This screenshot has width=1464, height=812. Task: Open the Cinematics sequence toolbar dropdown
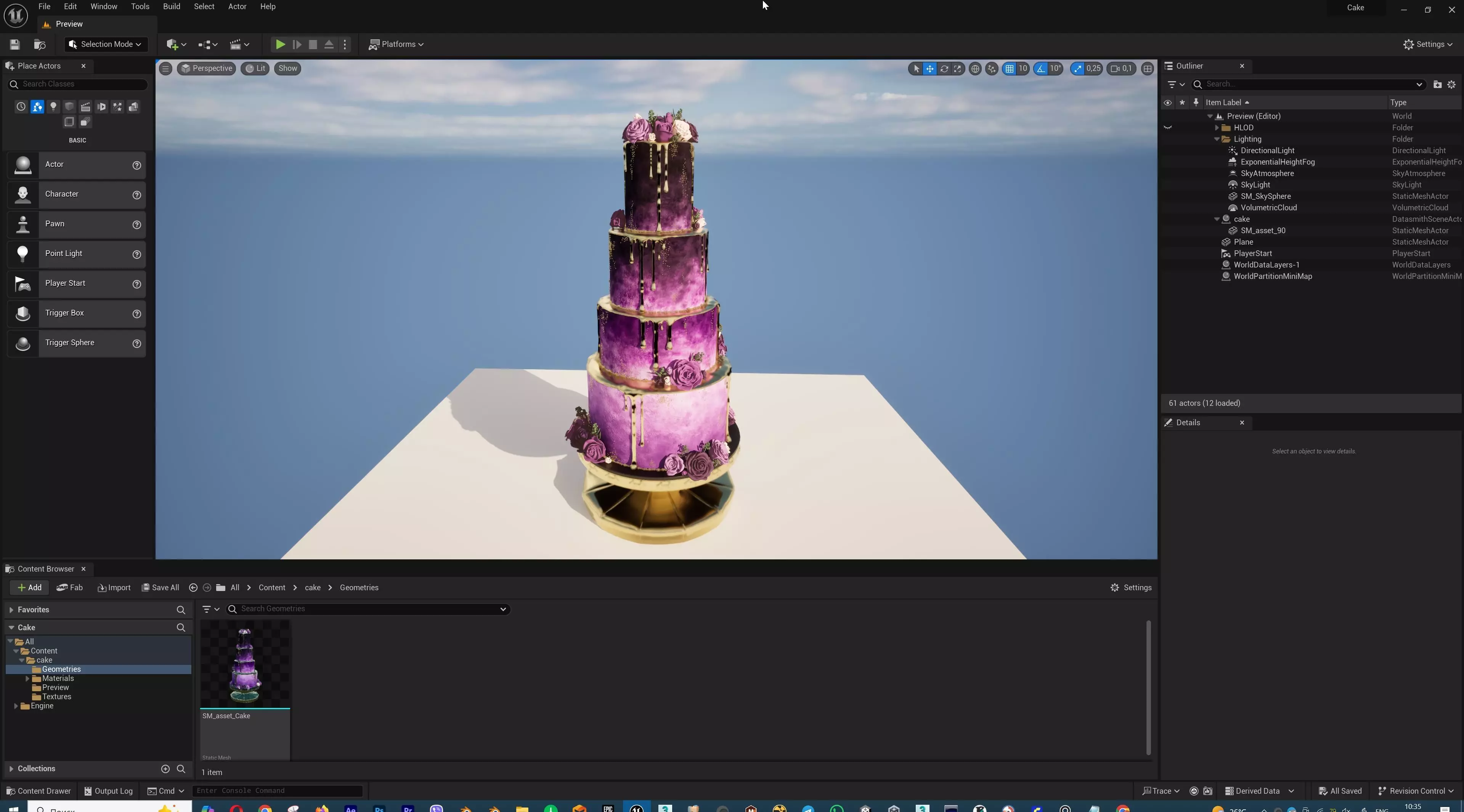tap(239, 44)
